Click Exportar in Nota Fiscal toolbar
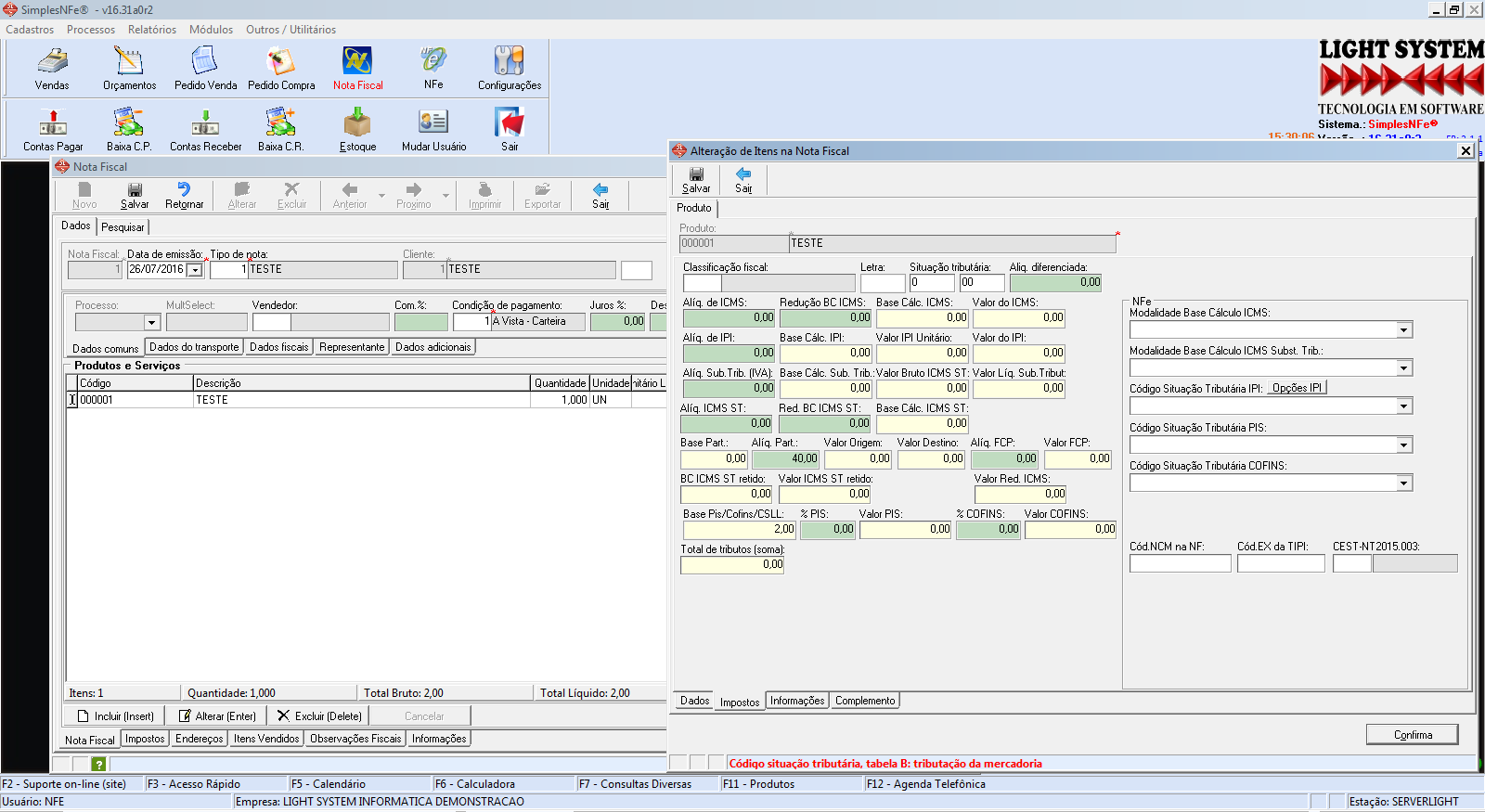 (x=542, y=196)
